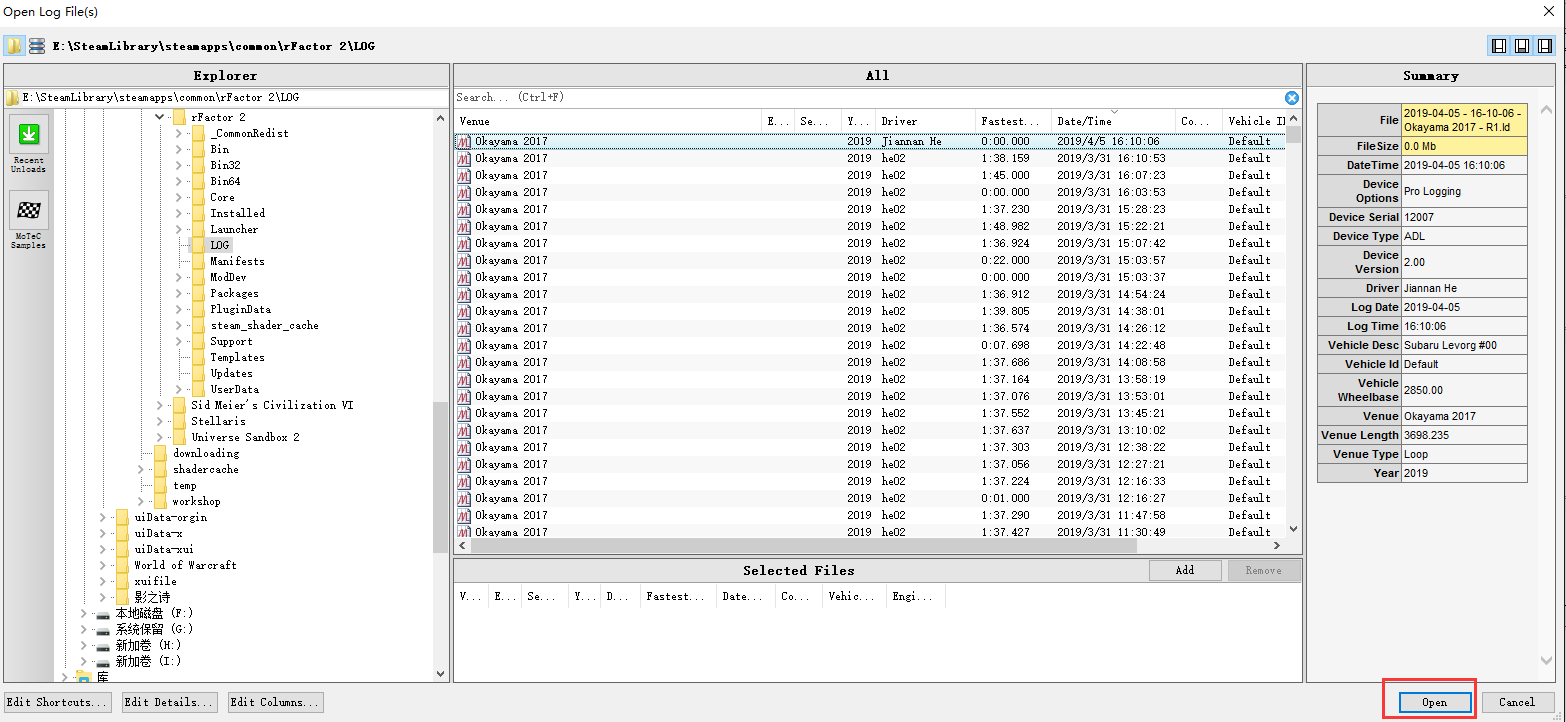This screenshot has height=722, width=1566.
Task: Sort by the Date/Time column header
Action: tap(1114, 121)
